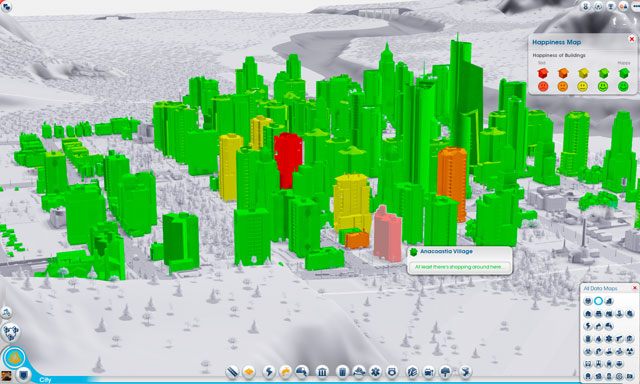The width and height of the screenshot is (640, 384).
Task: Click the City label on bottom-left bar
Action: [x=45, y=380]
